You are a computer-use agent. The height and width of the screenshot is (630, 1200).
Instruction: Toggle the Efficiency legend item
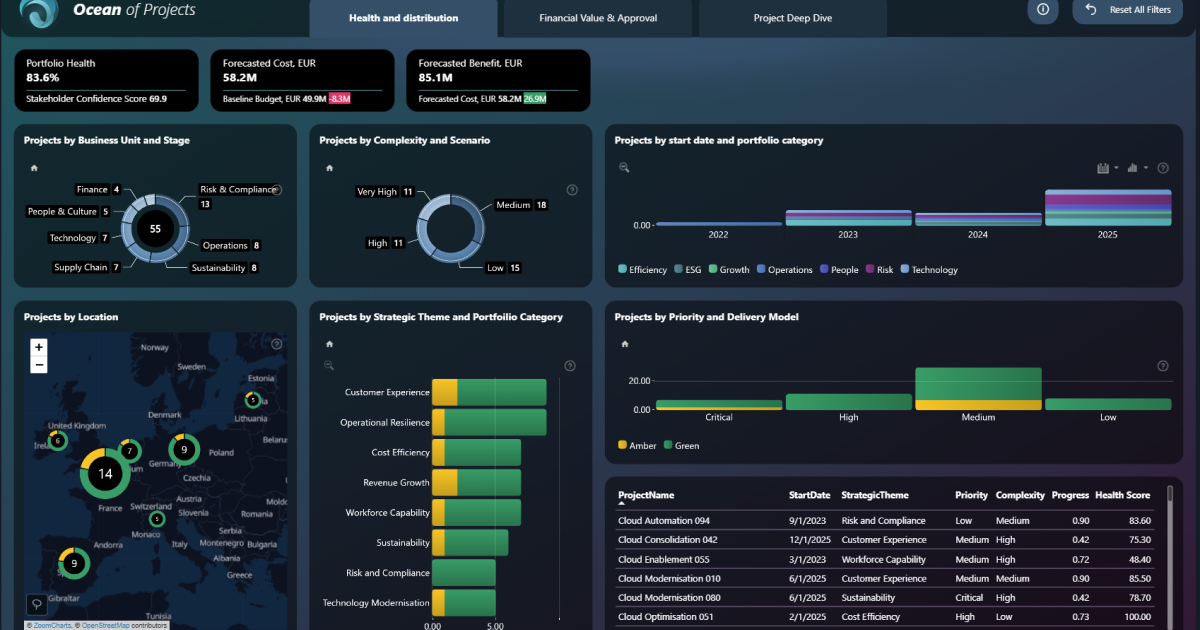(x=643, y=270)
